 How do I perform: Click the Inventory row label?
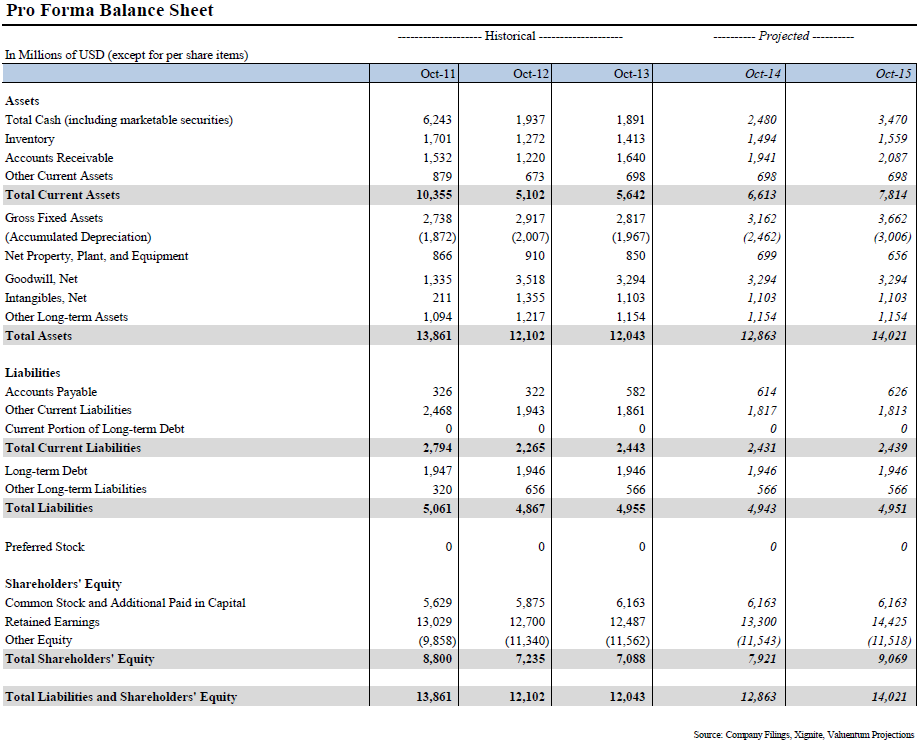[x=30, y=138]
